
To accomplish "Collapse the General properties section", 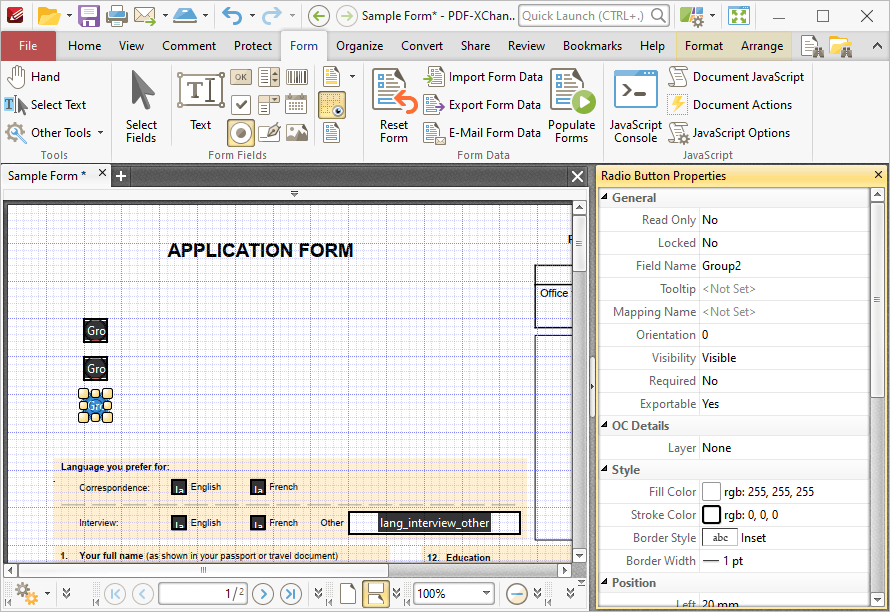I will coord(604,197).
